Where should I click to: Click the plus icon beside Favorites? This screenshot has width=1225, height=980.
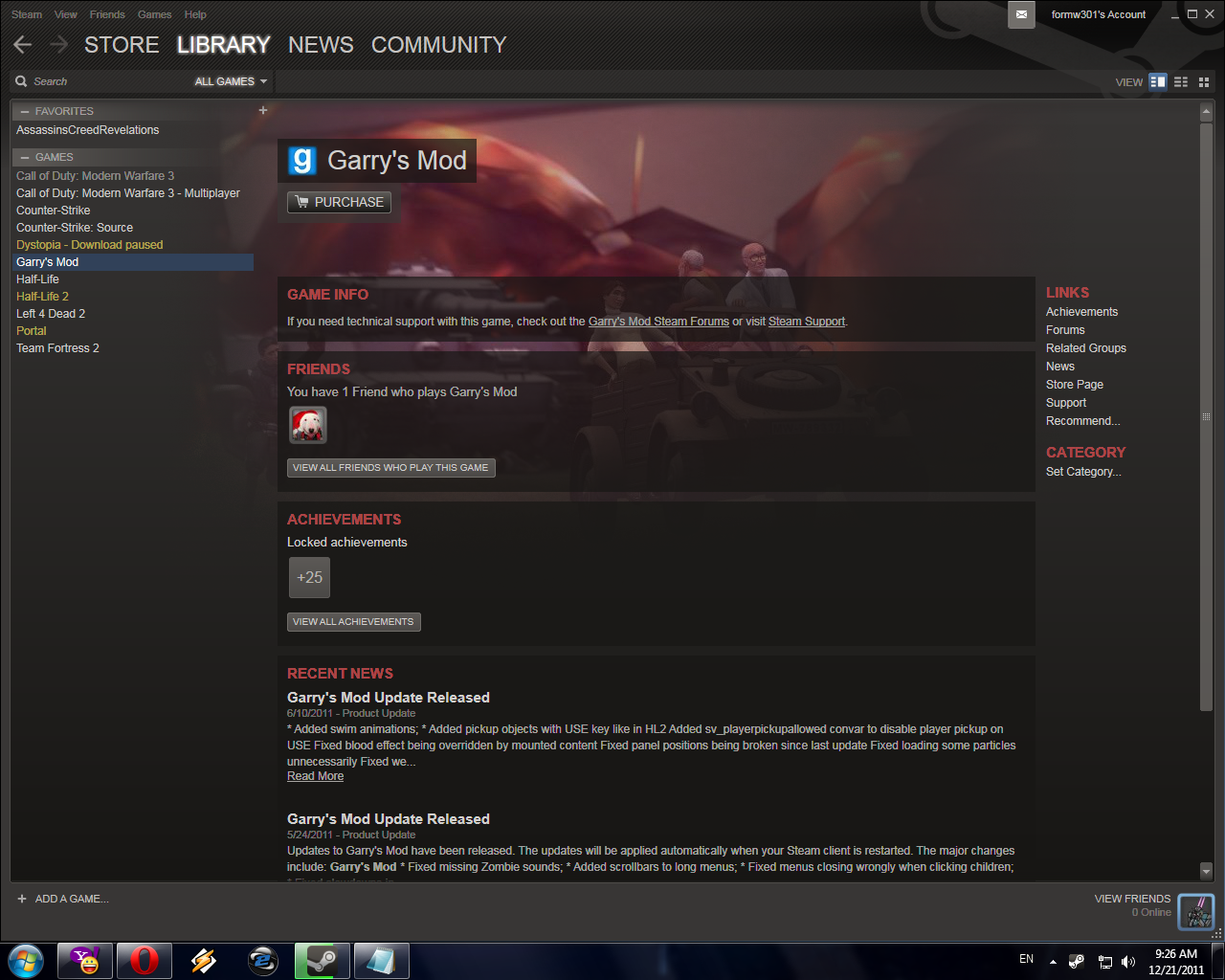[x=263, y=110]
